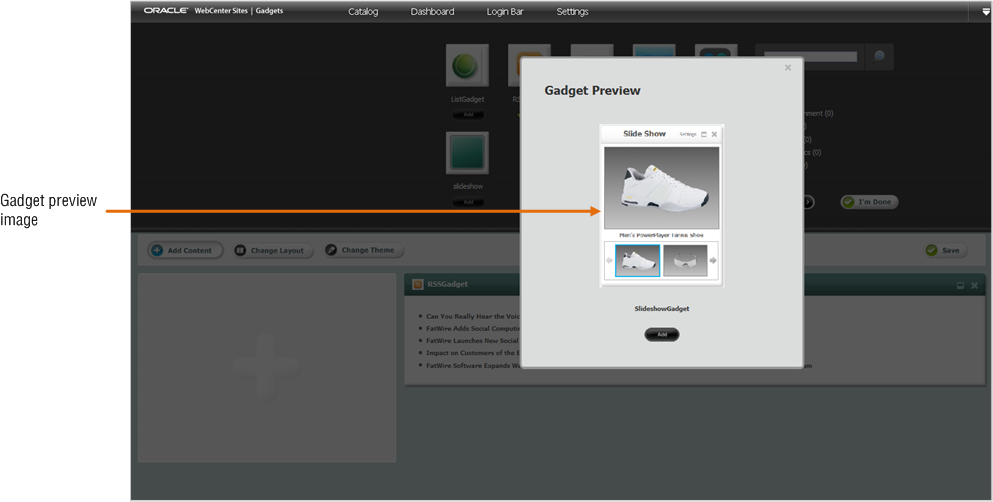Click the Slide Show gadget title
This screenshot has width=993, height=502.
(644, 134)
